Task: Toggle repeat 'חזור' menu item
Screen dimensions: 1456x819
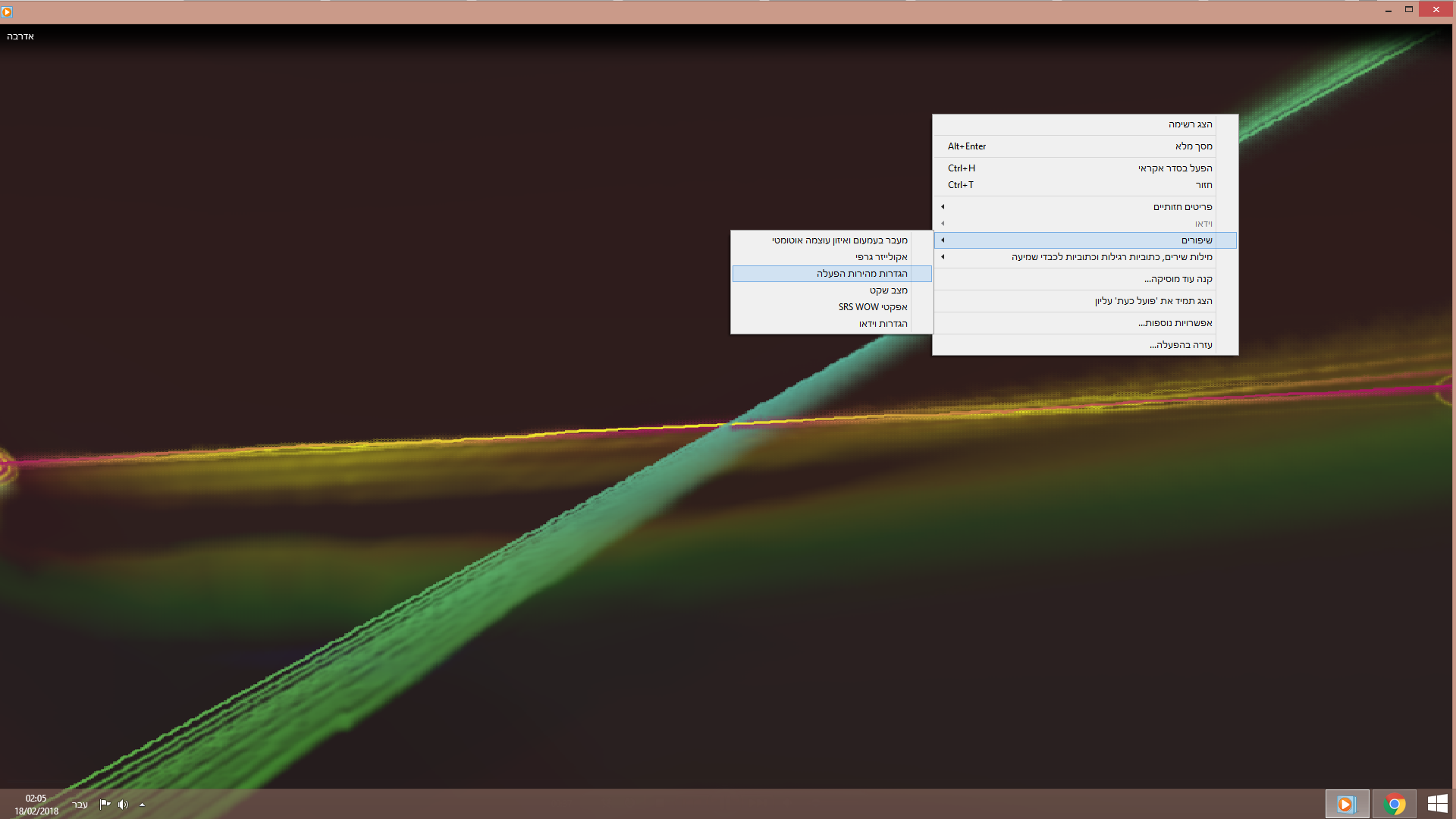Action: point(1203,185)
